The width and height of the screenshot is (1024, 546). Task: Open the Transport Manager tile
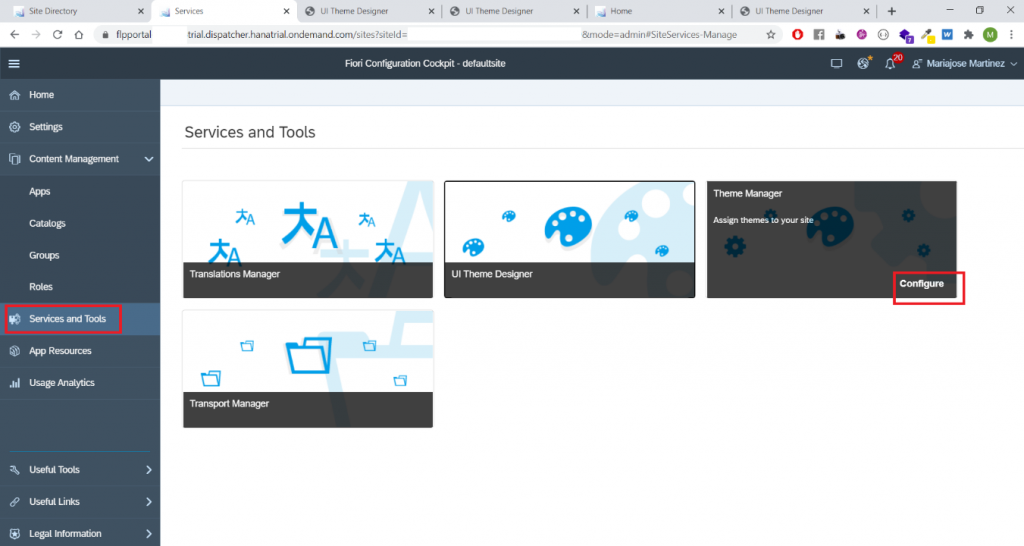(308, 369)
